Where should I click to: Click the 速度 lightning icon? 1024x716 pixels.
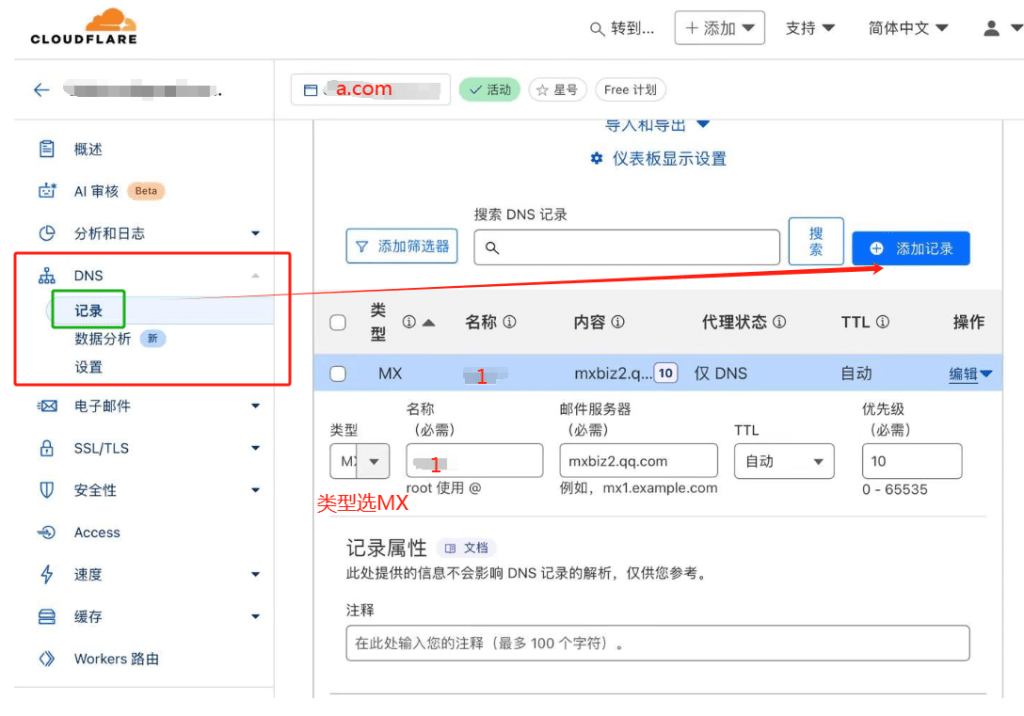[47, 574]
